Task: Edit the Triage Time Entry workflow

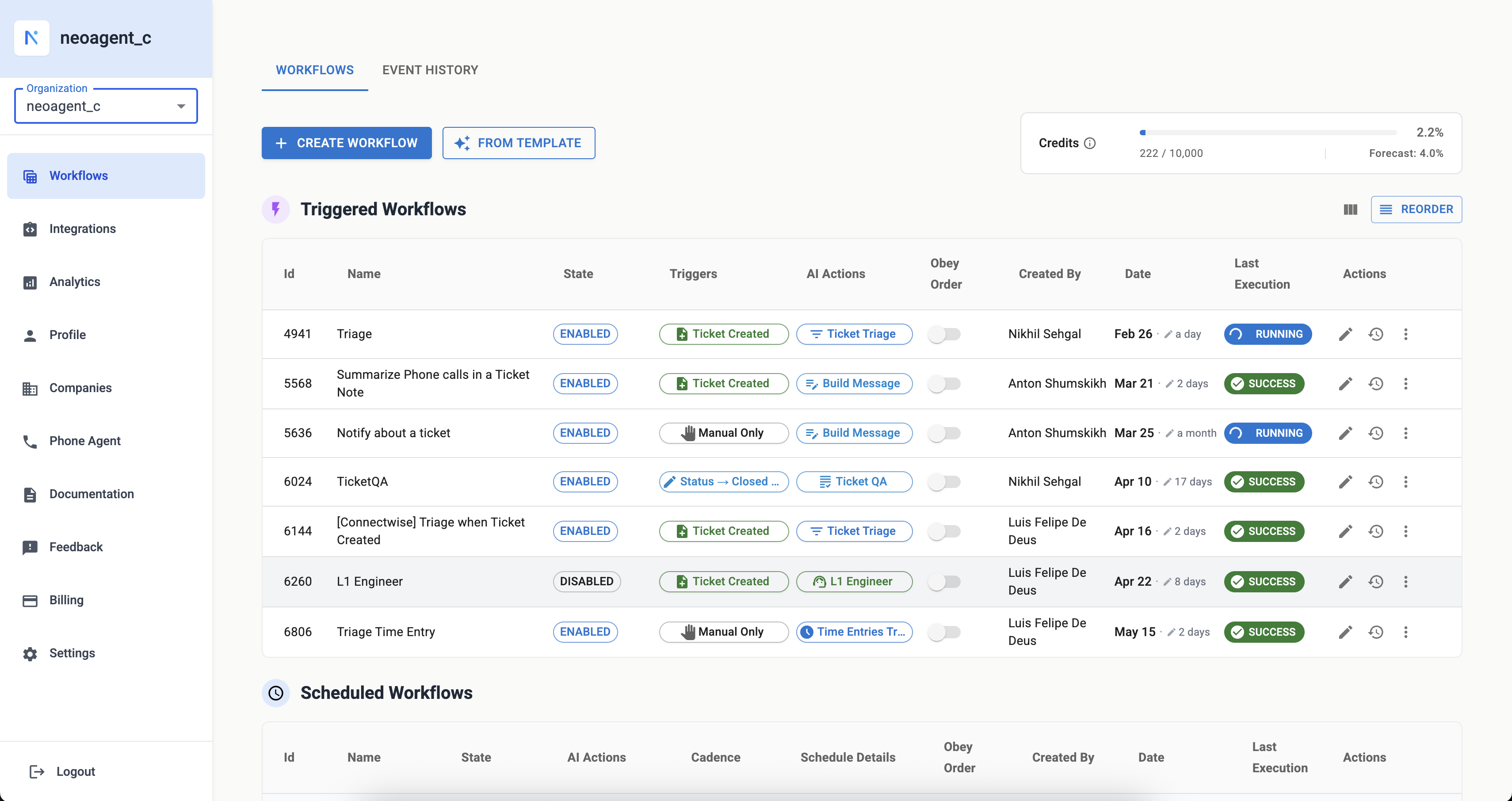Action: [1345, 632]
